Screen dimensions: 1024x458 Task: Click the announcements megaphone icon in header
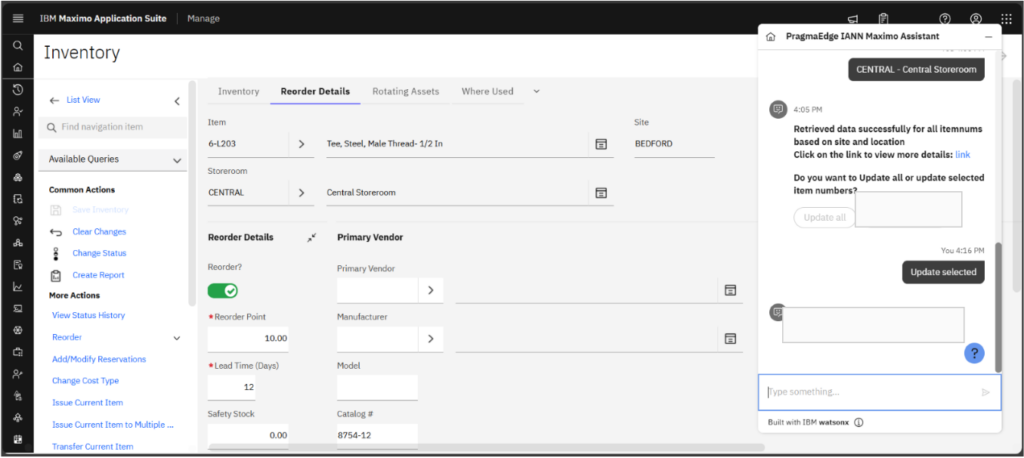[852, 19]
